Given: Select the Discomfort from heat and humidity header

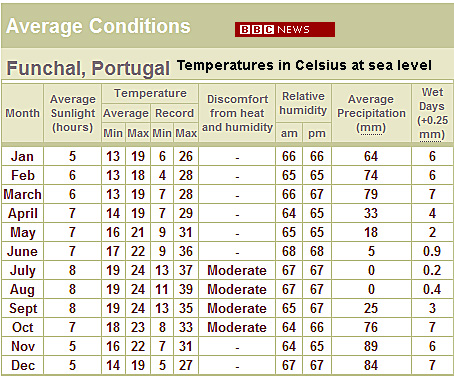Looking at the screenshot, I should (237, 113).
